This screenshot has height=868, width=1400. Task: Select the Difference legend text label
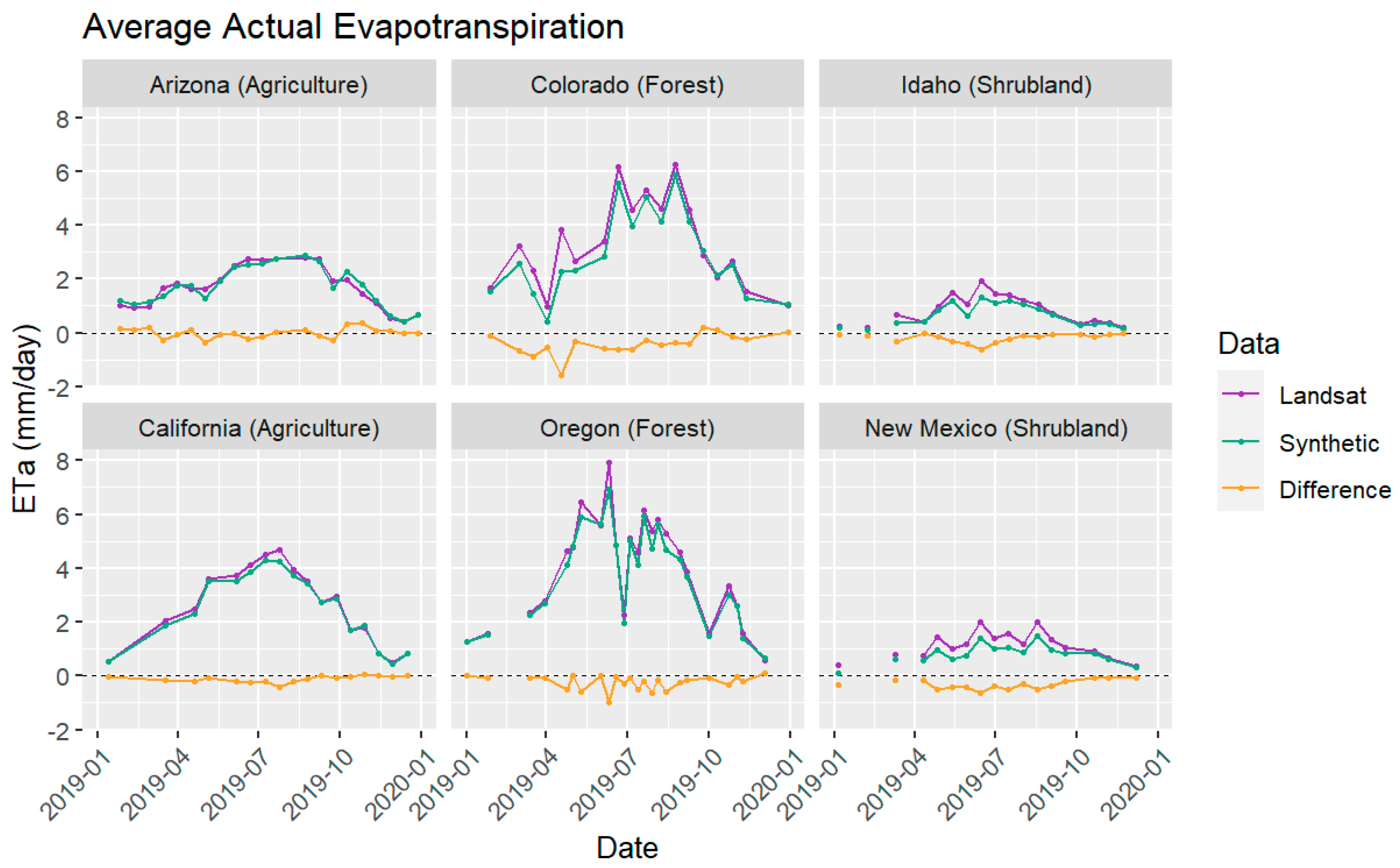[1334, 490]
